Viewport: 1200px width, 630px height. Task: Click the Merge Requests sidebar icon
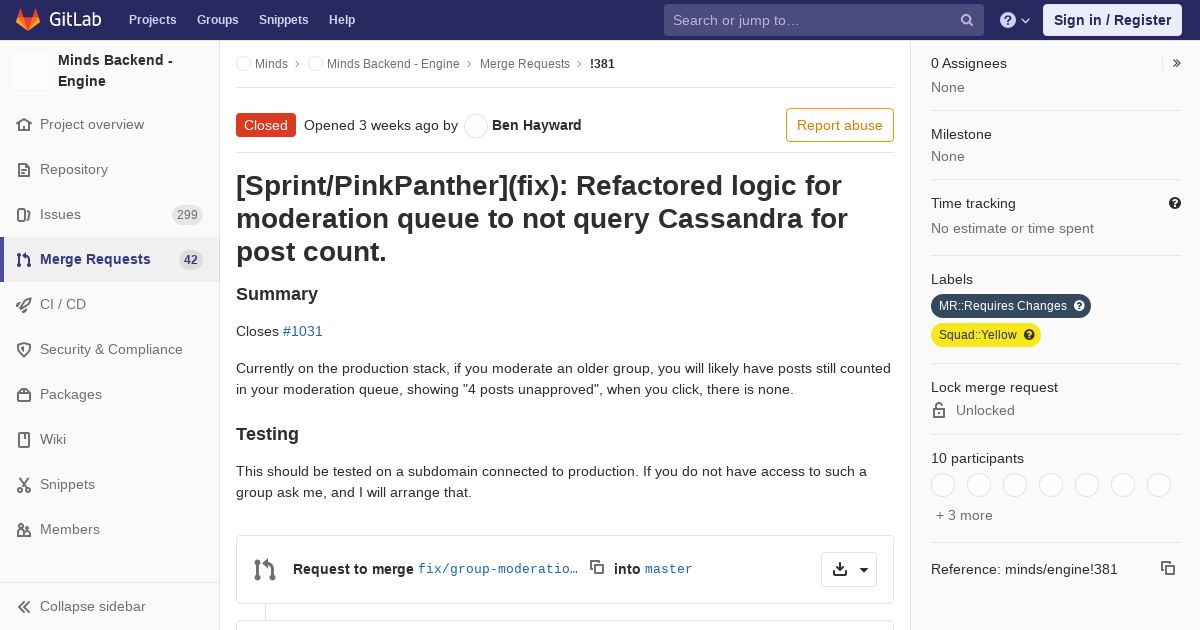(x=24, y=260)
